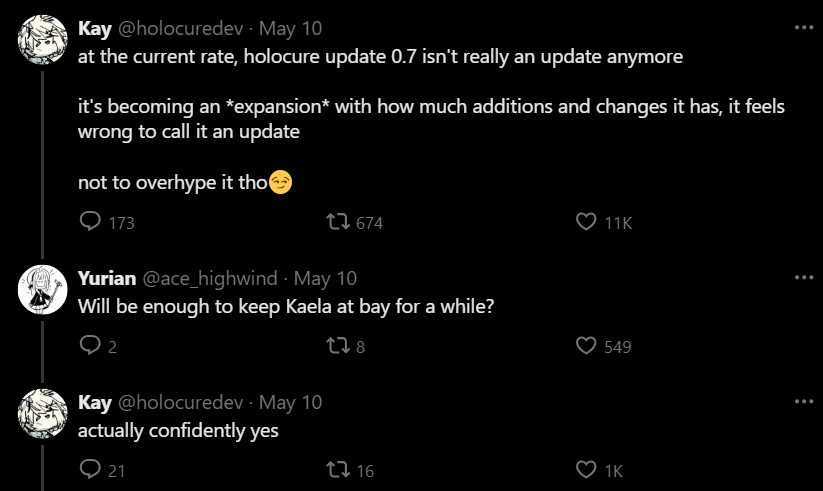Open Kay's avatar on the last reply

pyautogui.click(x=42, y=413)
